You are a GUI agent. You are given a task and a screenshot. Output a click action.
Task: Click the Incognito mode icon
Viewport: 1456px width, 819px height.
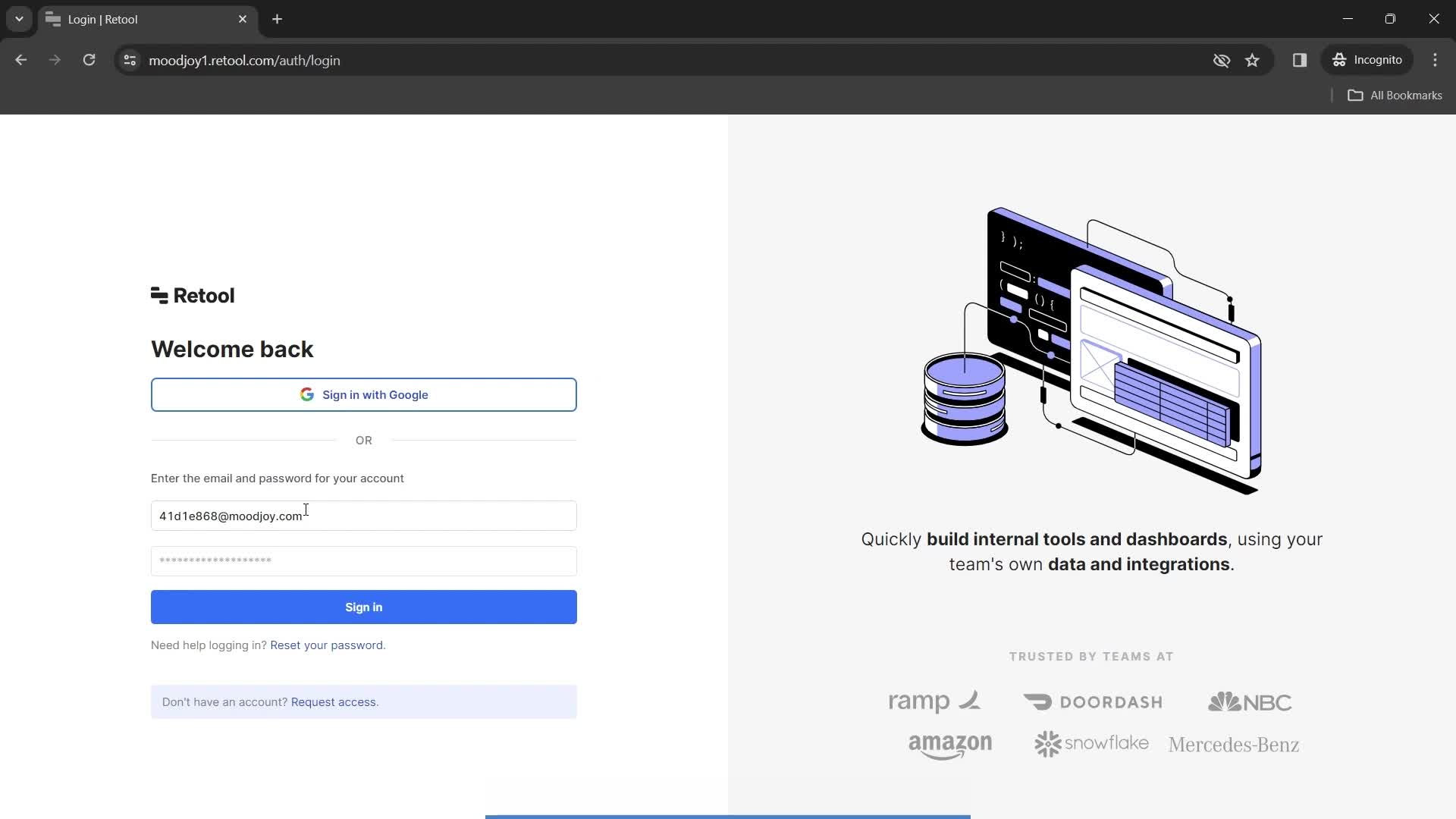(x=1339, y=60)
